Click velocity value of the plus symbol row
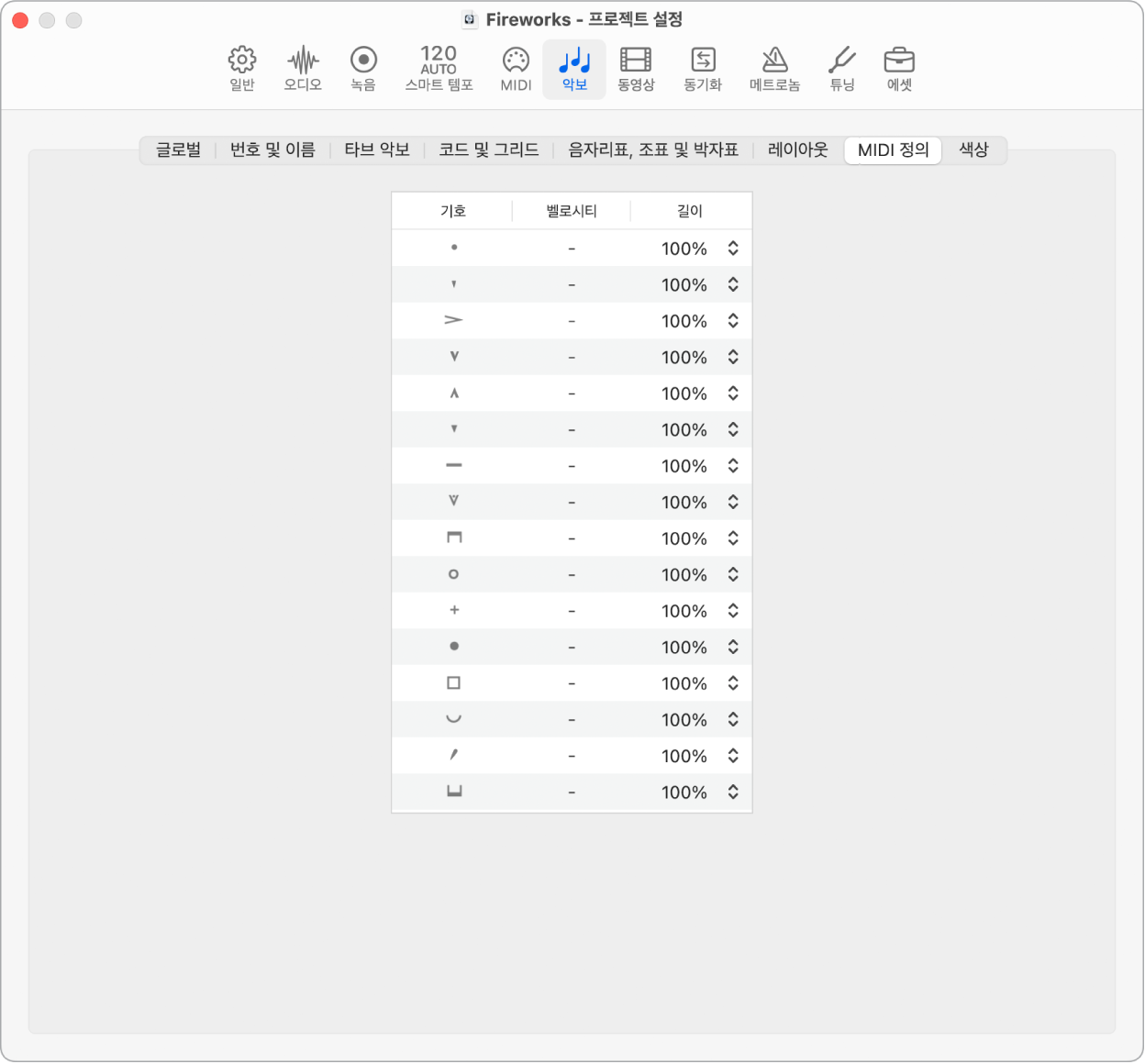Viewport: 1145px width, 1064px height. tap(572, 611)
